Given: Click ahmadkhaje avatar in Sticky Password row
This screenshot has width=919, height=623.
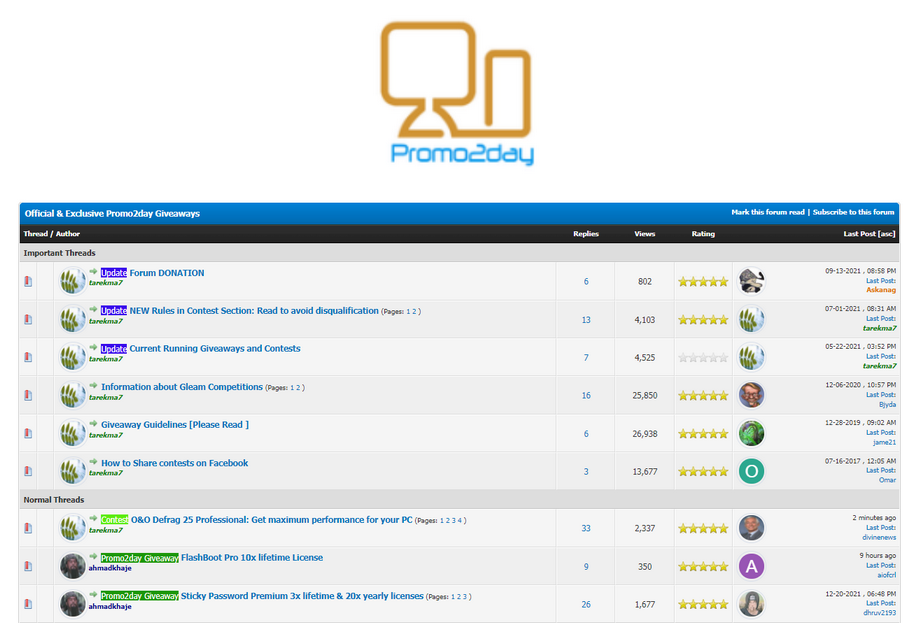Looking at the screenshot, I should [73, 604].
